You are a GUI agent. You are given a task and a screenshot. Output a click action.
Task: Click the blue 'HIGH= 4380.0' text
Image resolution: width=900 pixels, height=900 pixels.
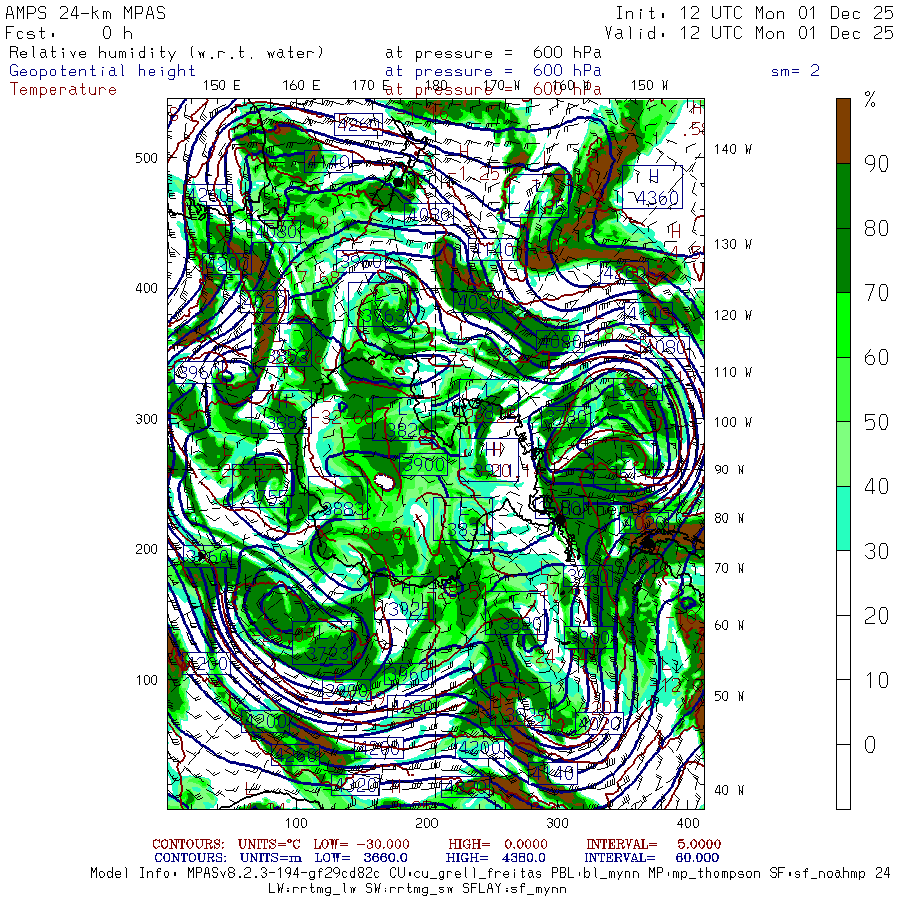[496, 858]
